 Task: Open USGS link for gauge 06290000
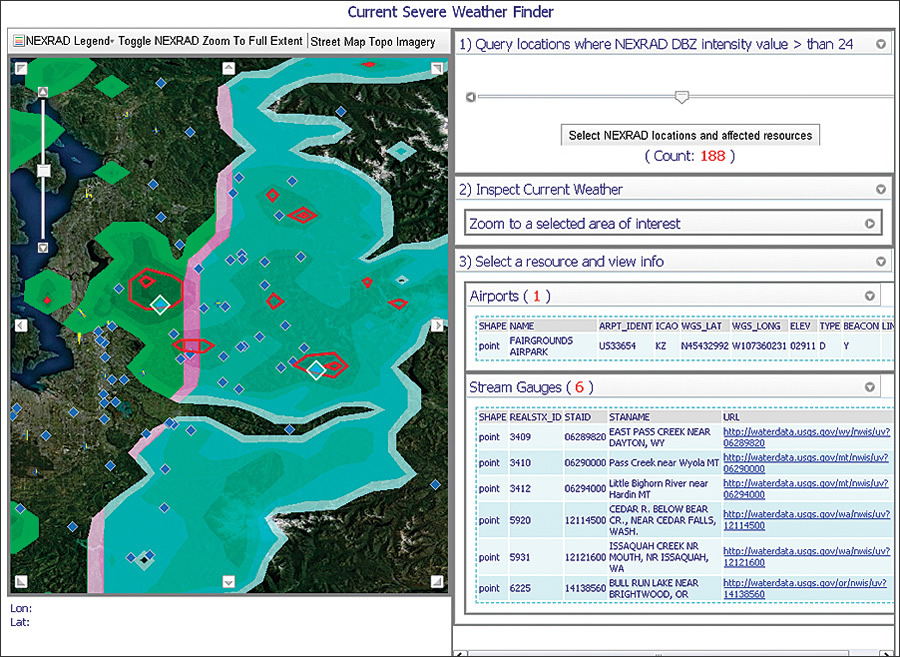point(806,463)
